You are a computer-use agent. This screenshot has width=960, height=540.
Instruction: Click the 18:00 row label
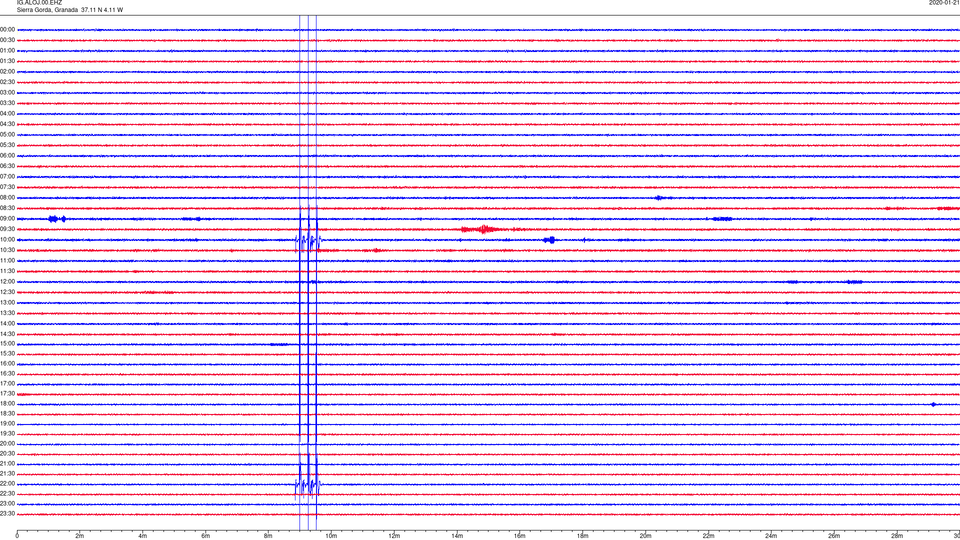click(x=7, y=404)
